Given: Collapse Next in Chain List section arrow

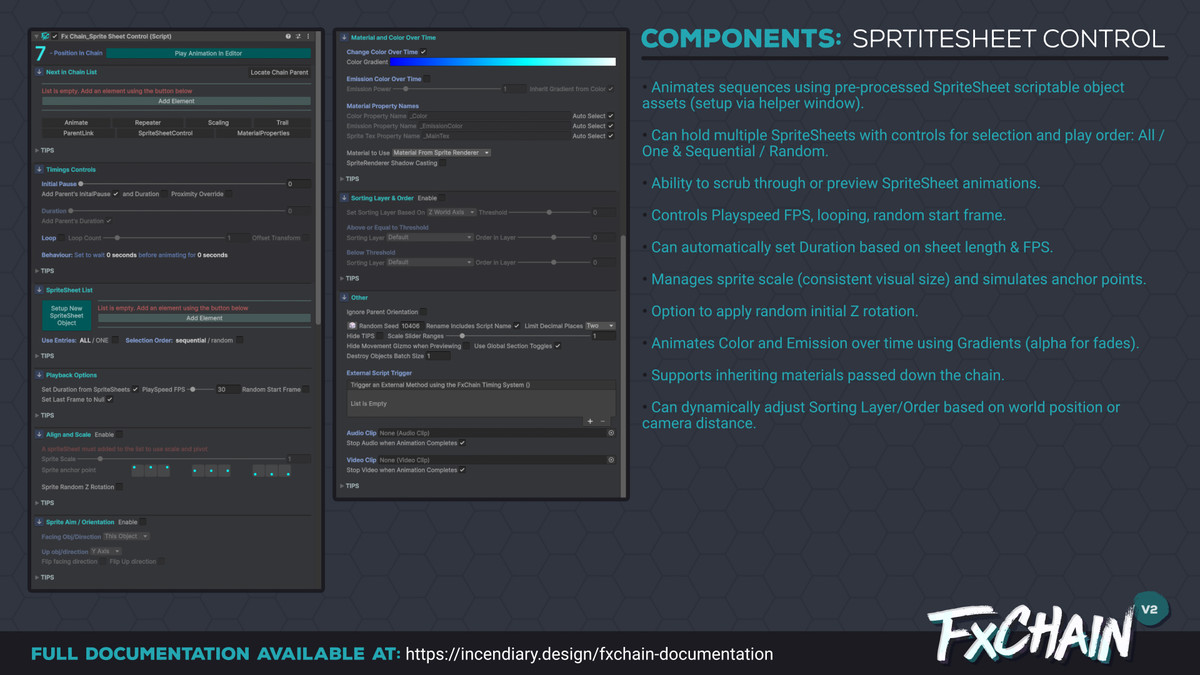Looking at the screenshot, I should pyautogui.click(x=39, y=72).
